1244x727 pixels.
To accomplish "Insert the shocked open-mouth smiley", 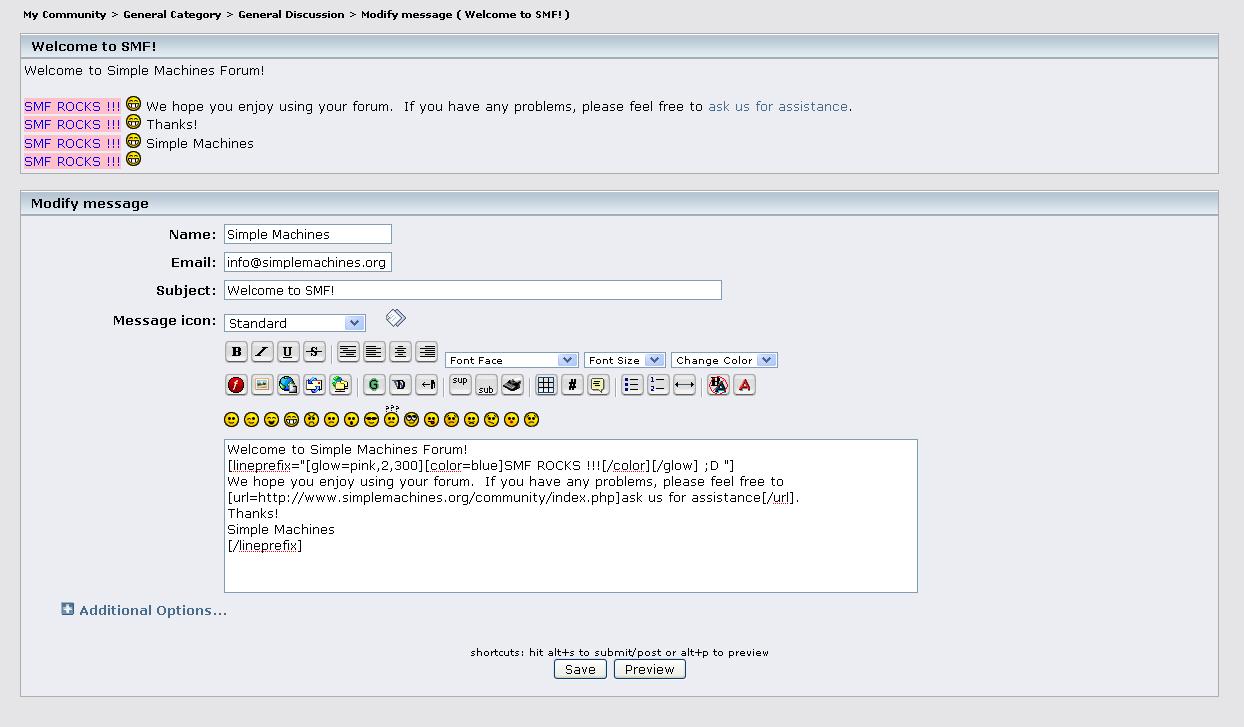I will [x=351, y=420].
